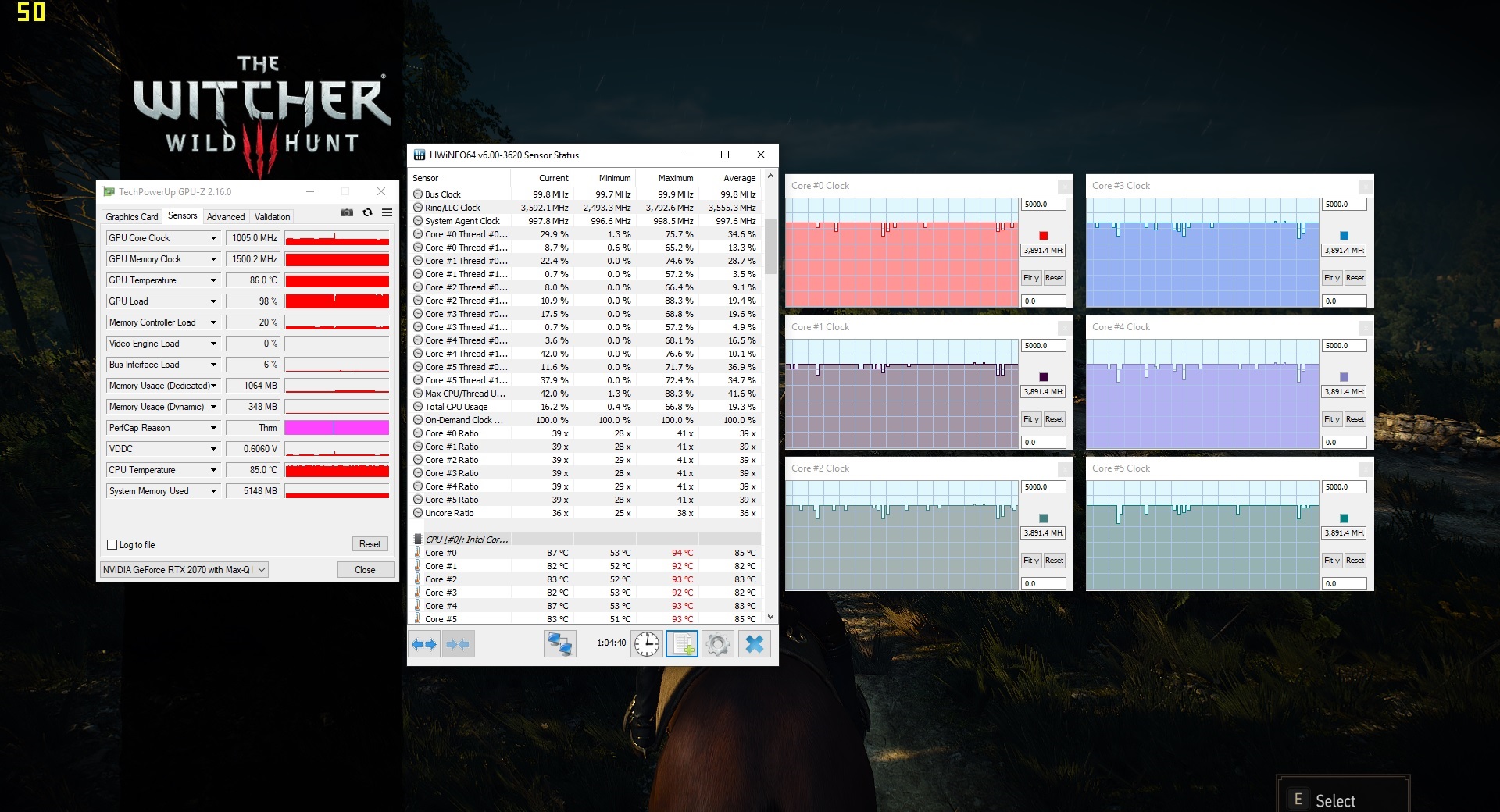The height and width of the screenshot is (812, 1500).
Task: Close the Core #5 Clock graph window
Action: 1365,468
